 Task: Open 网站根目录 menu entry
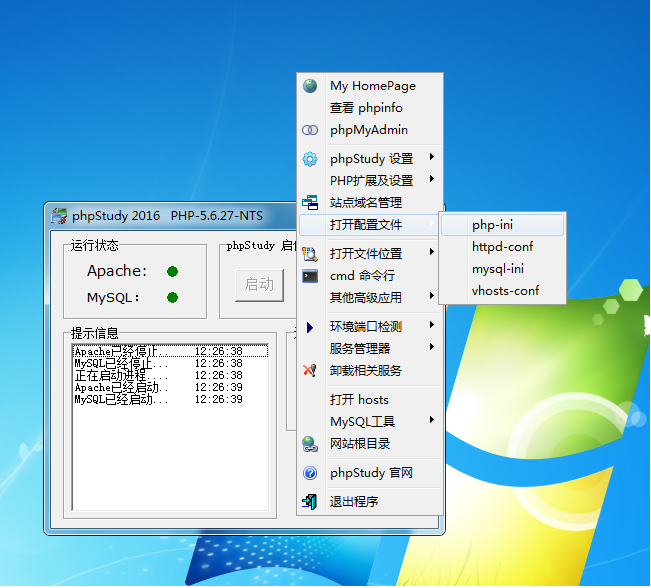point(370,443)
